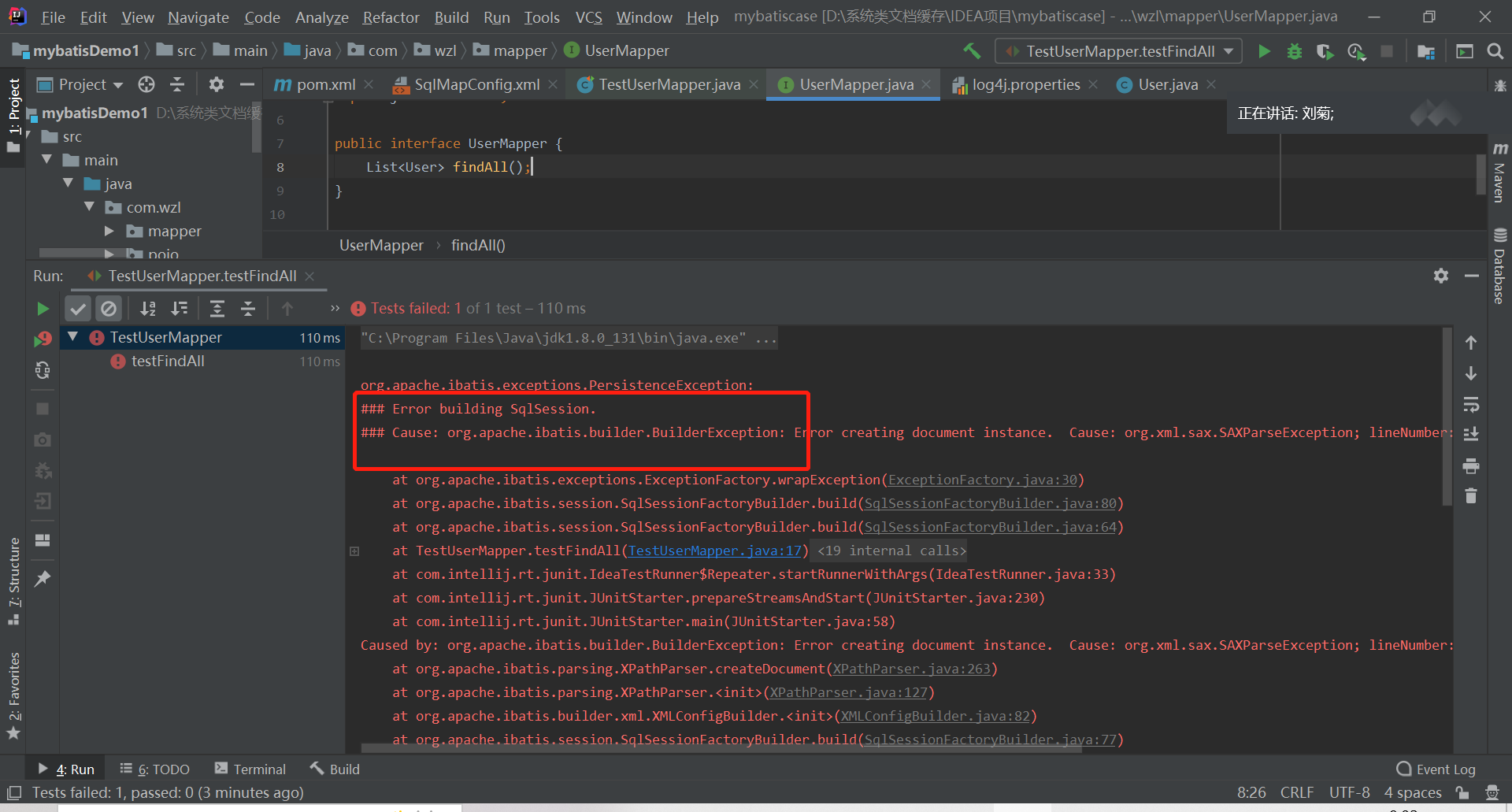The height and width of the screenshot is (812, 1512).
Task: Clear all console output trash icon
Action: pos(1471,496)
